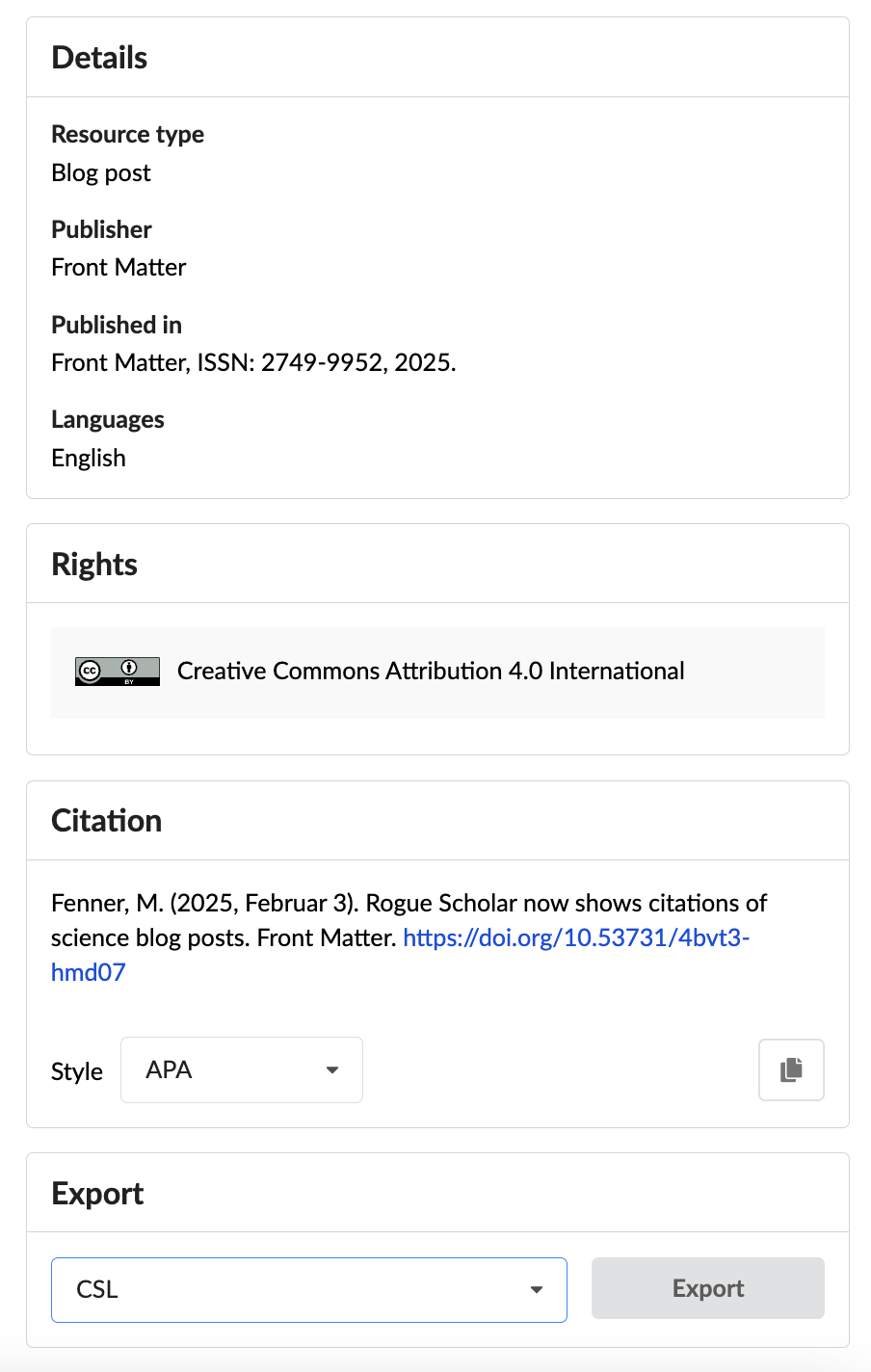Click the Front Matter publisher value

click(119, 267)
